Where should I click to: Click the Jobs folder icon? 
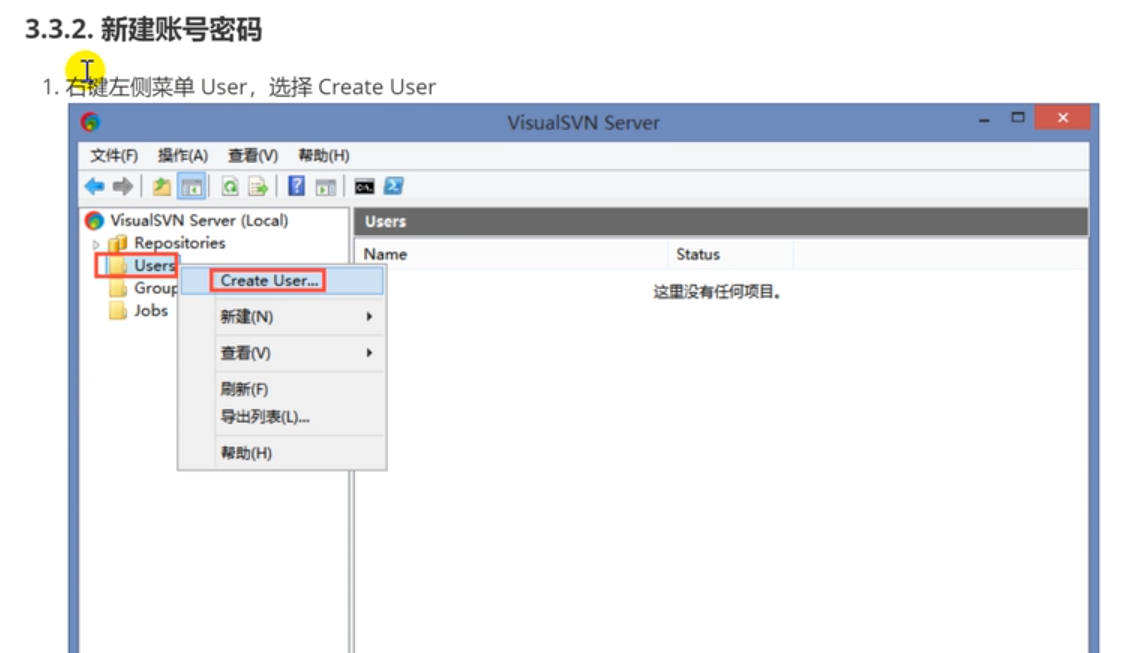click(118, 311)
